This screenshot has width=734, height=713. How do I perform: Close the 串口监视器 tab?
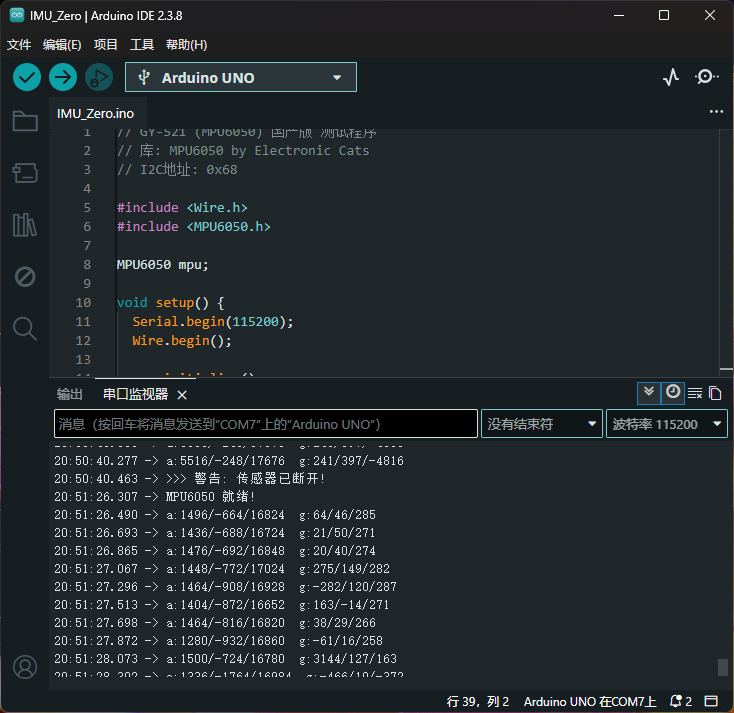click(x=182, y=395)
